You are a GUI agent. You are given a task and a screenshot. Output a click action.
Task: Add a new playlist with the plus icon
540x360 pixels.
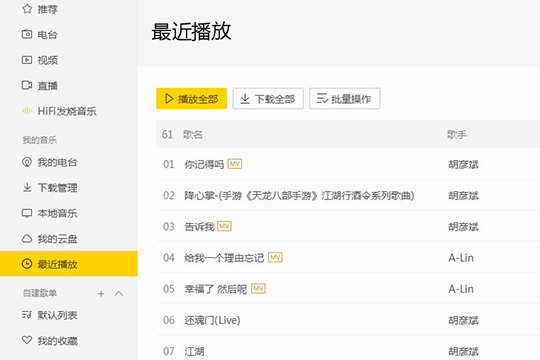pos(101,294)
